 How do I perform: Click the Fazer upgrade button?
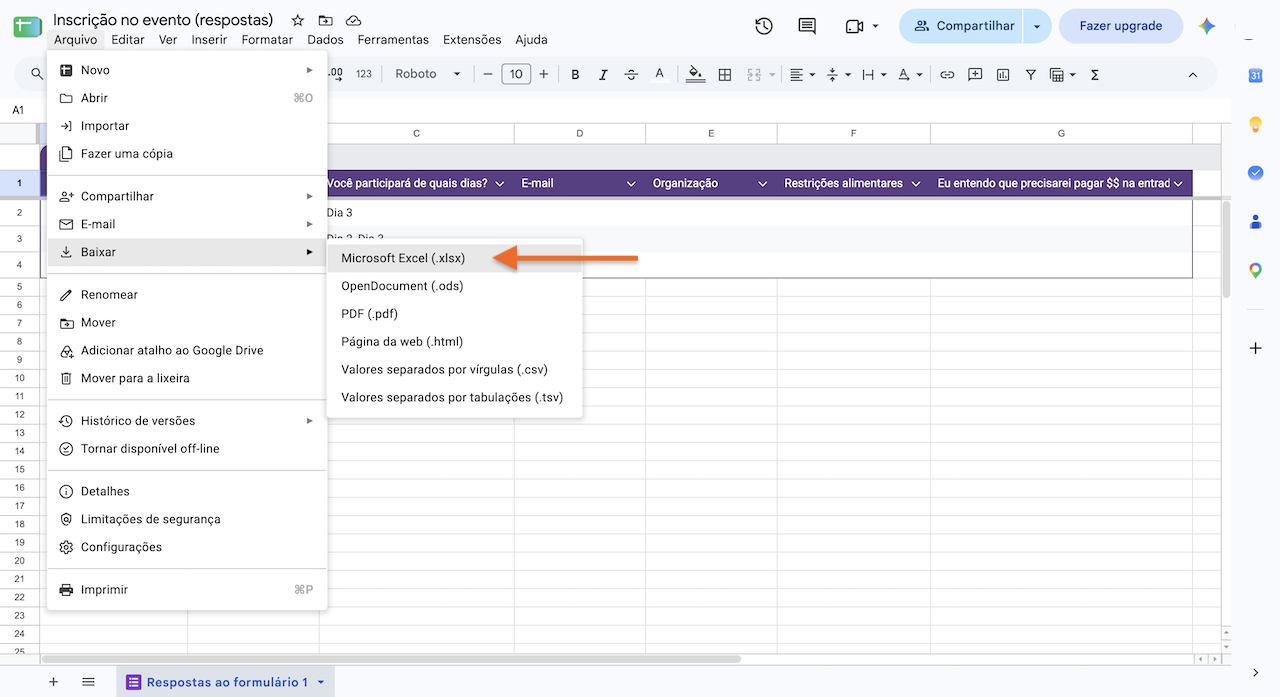click(x=1120, y=27)
